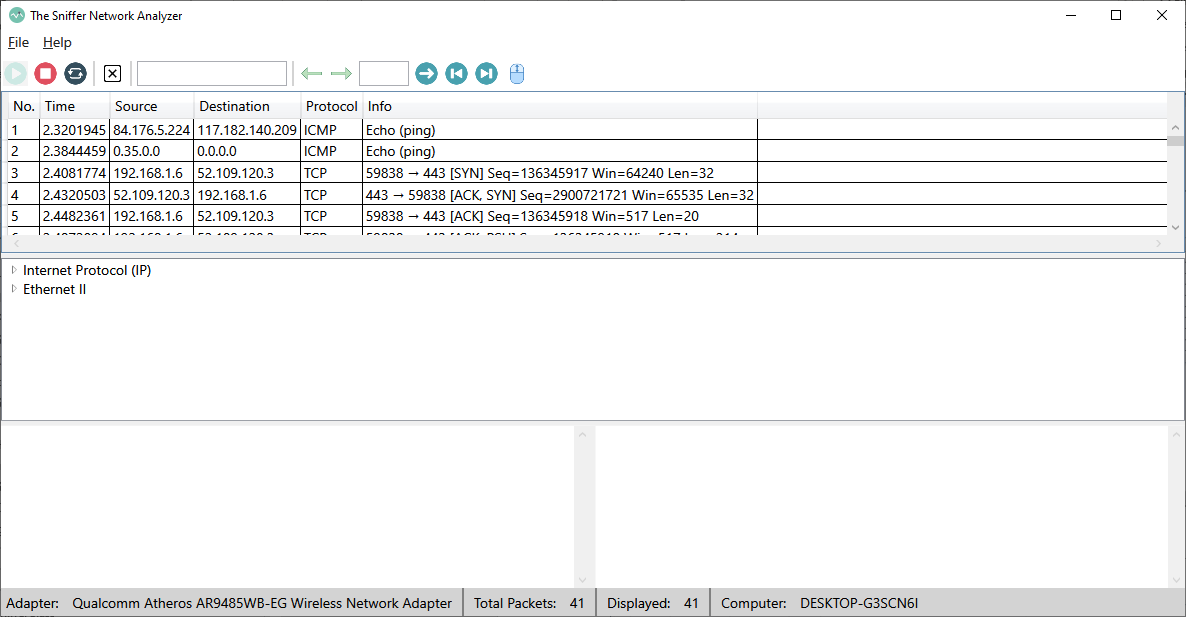The width and height of the screenshot is (1186, 617).
Task: Click computer name DESKTOP-G3SCN6I in status bar
Action: pyautogui.click(x=859, y=603)
